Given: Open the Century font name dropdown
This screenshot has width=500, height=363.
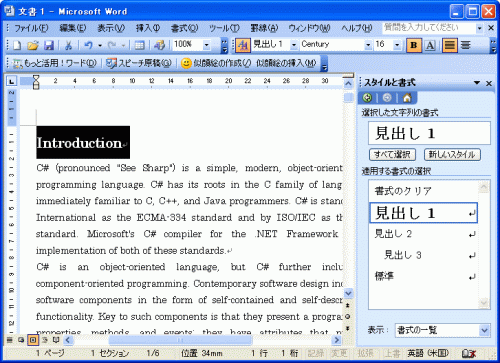Looking at the screenshot, I should coord(368,45).
